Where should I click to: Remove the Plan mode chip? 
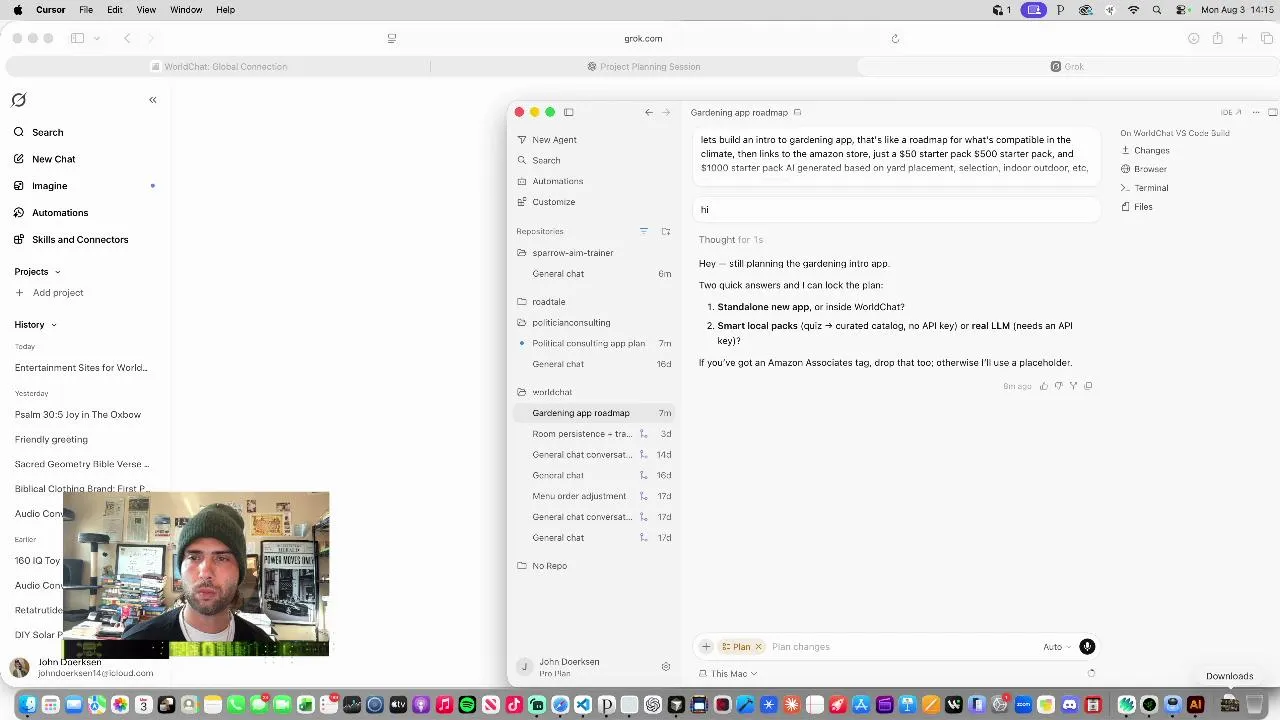(758, 647)
